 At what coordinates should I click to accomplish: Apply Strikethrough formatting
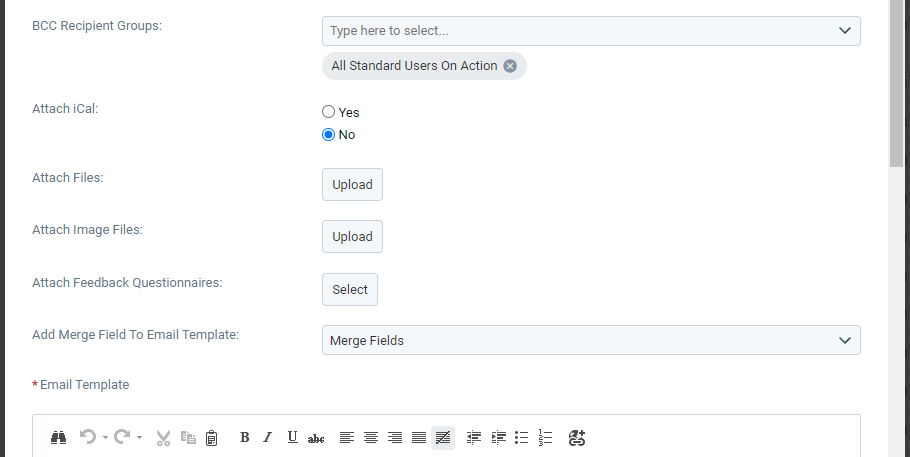(316, 438)
